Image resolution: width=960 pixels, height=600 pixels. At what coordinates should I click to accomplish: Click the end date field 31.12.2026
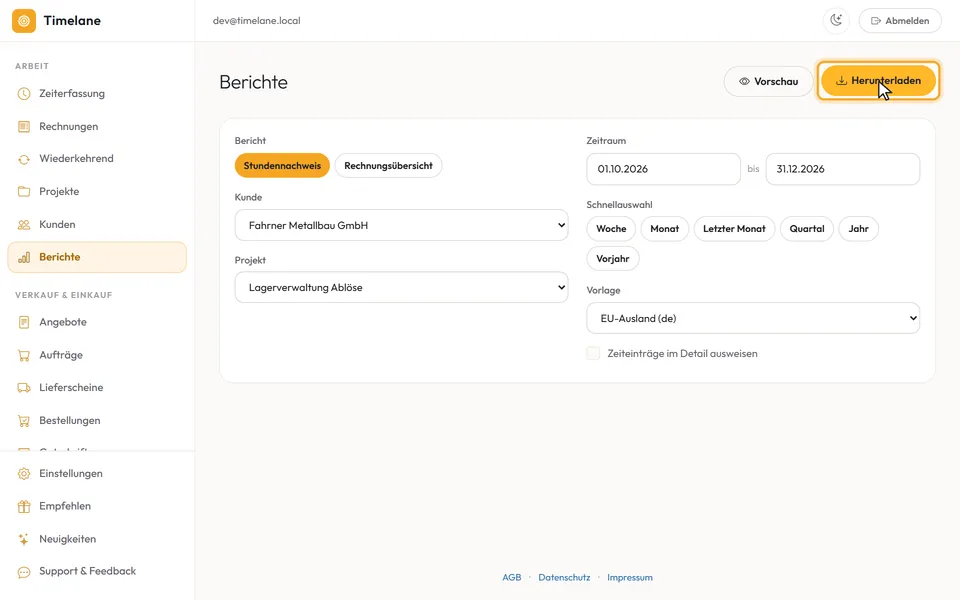pyautogui.click(x=842, y=169)
